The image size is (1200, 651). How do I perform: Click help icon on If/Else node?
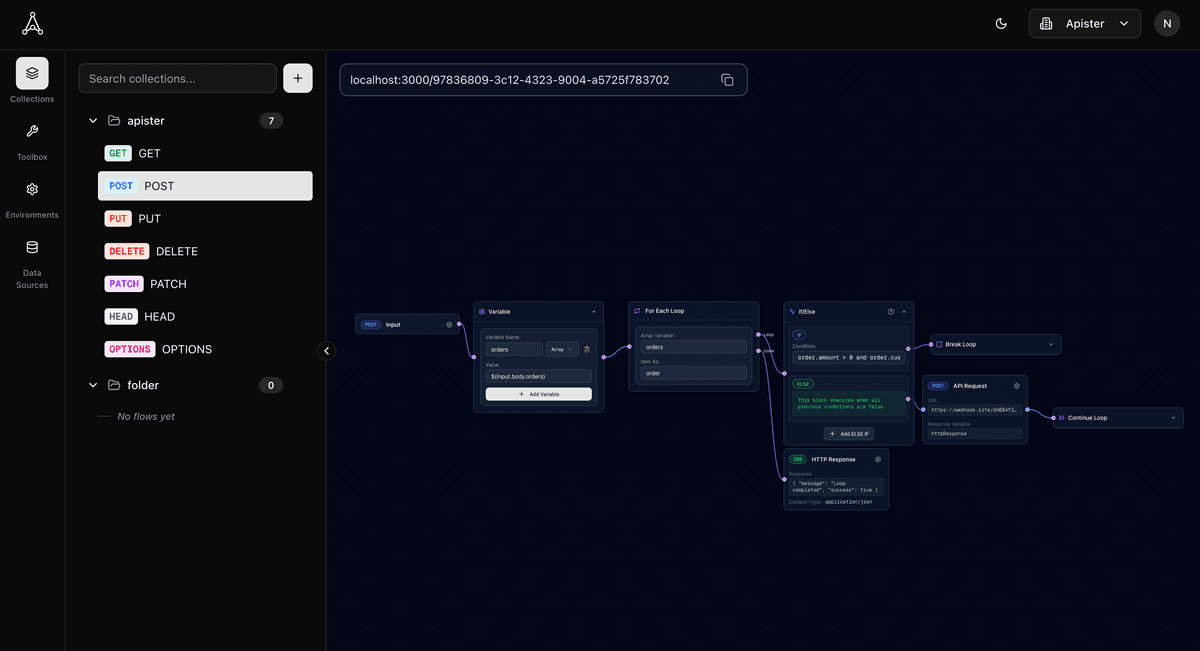pyautogui.click(x=891, y=311)
